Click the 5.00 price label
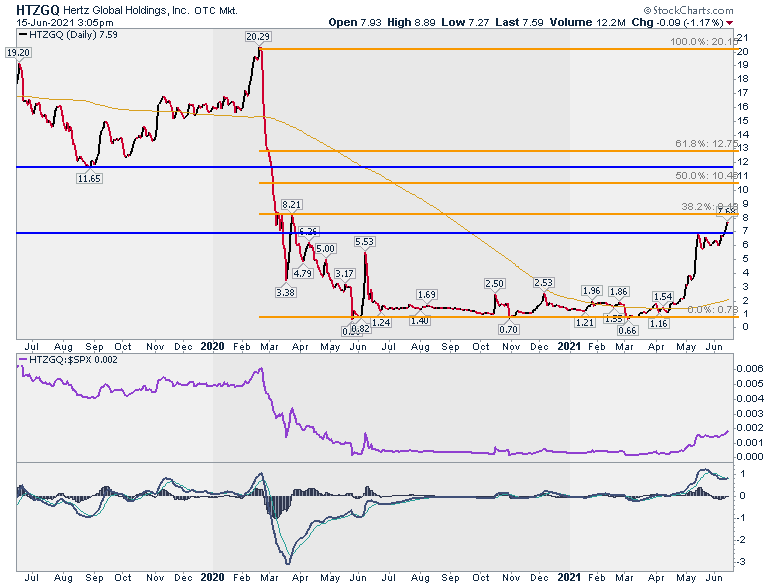This screenshot has height=586, width=780. coord(326,249)
